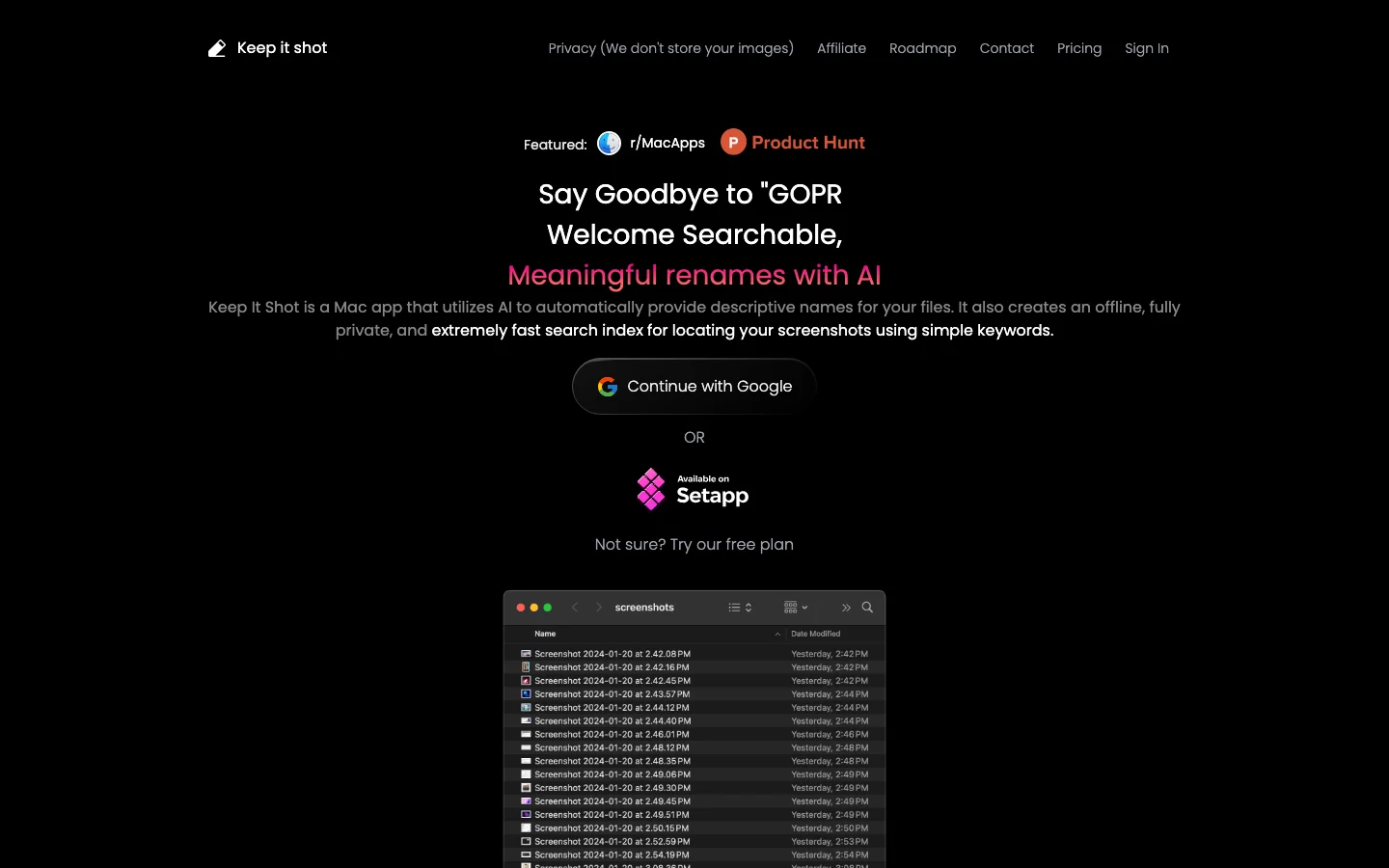Click the thumbnail icon of Screenshot 2.44.12 PM
The image size is (1389, 868).
pos(526,708)
